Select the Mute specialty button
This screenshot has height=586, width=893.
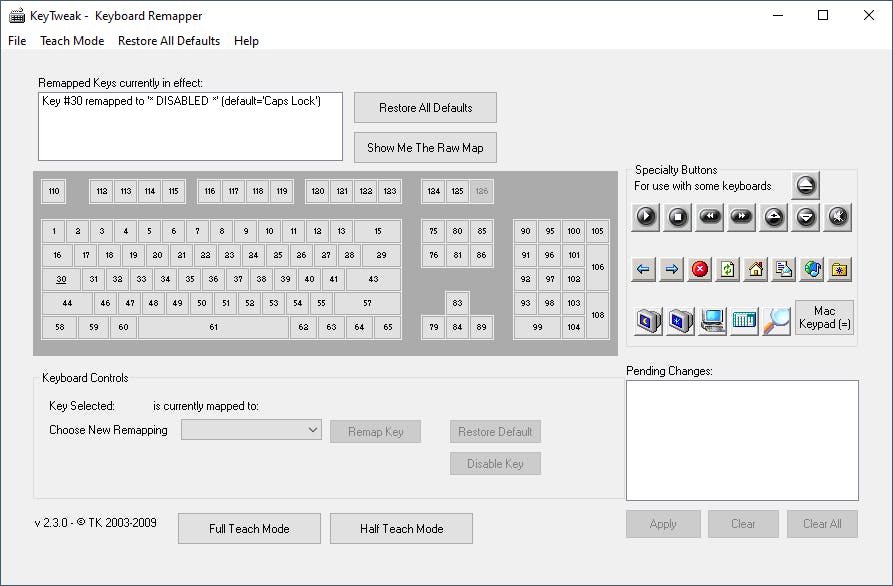click(837, 216)
